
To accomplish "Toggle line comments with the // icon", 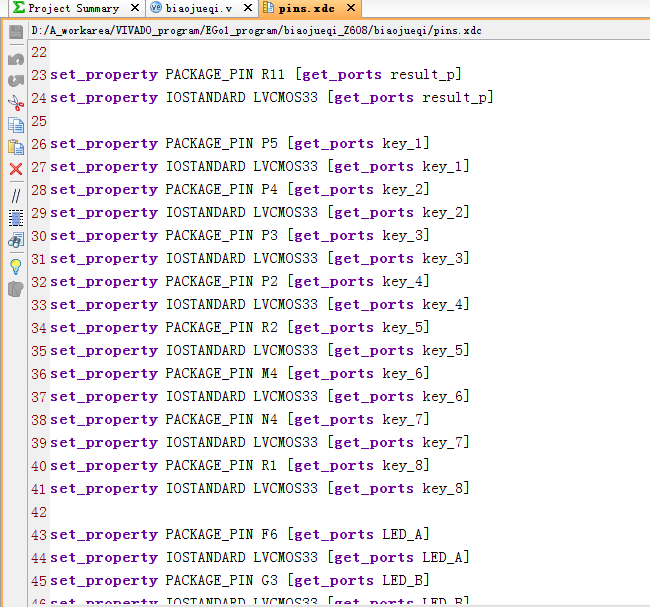I will click(x=15, y=195).
